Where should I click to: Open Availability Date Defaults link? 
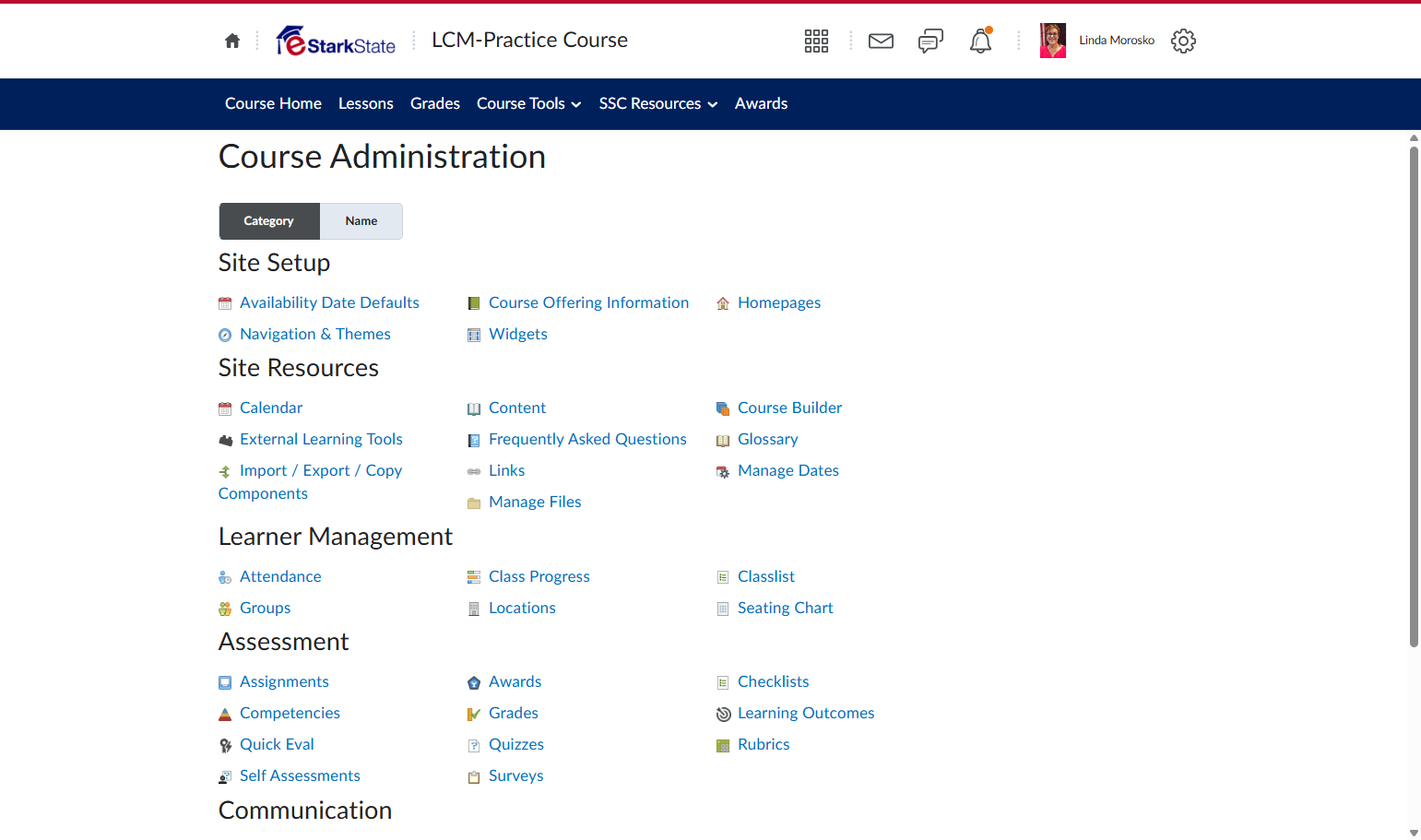329,302
